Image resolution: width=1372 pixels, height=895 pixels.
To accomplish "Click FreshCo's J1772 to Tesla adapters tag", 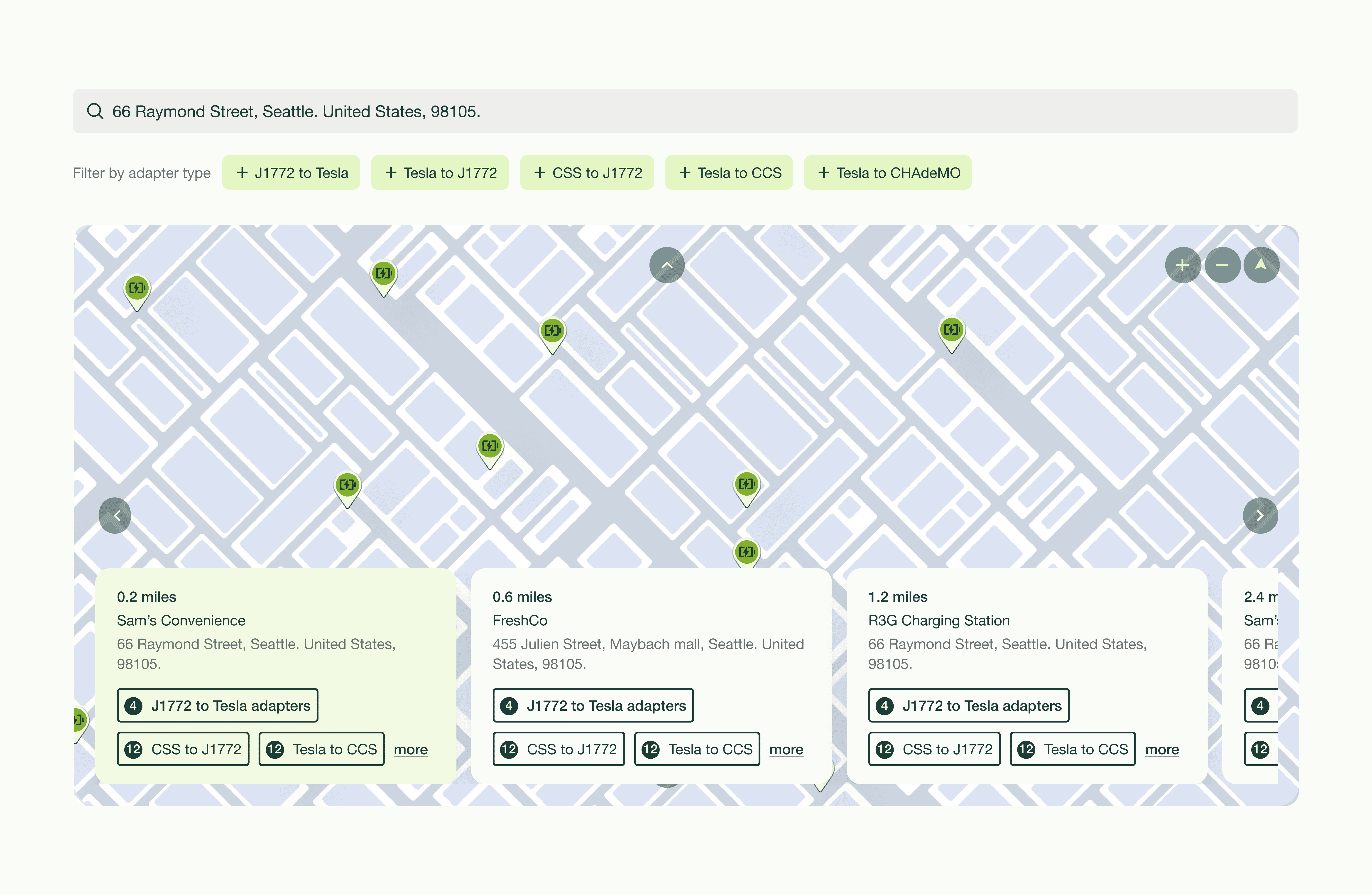I will coord(593,705).
